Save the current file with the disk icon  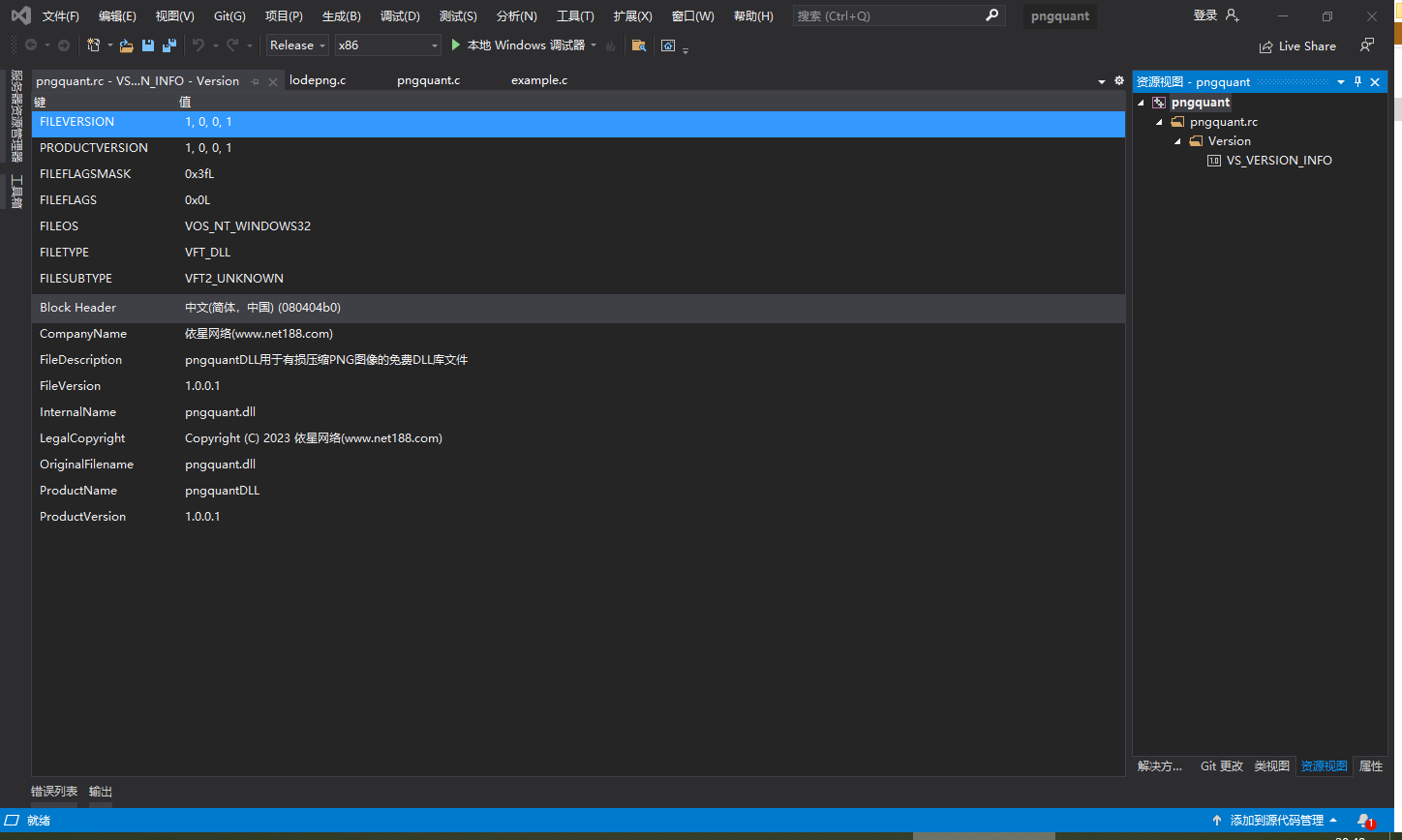click(148, 45)
